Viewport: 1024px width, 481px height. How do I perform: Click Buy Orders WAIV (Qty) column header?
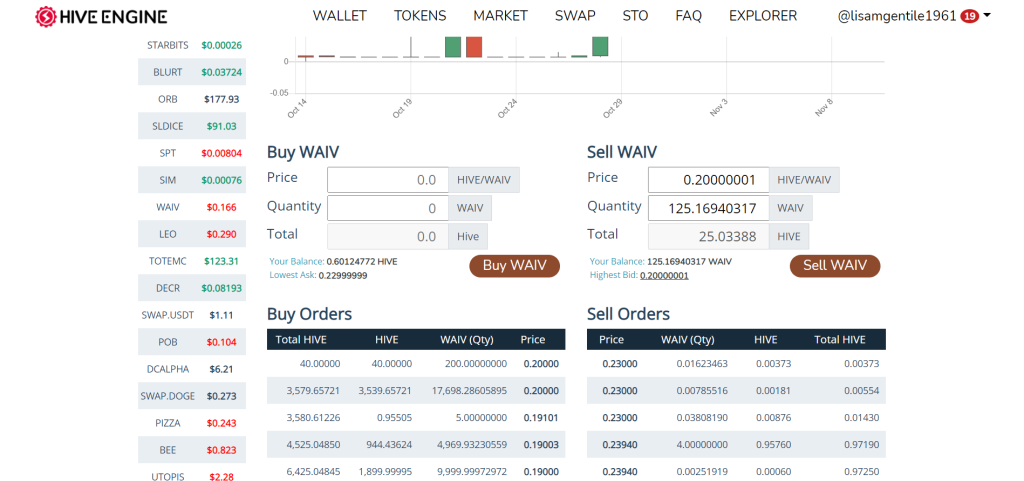[467, 339]
